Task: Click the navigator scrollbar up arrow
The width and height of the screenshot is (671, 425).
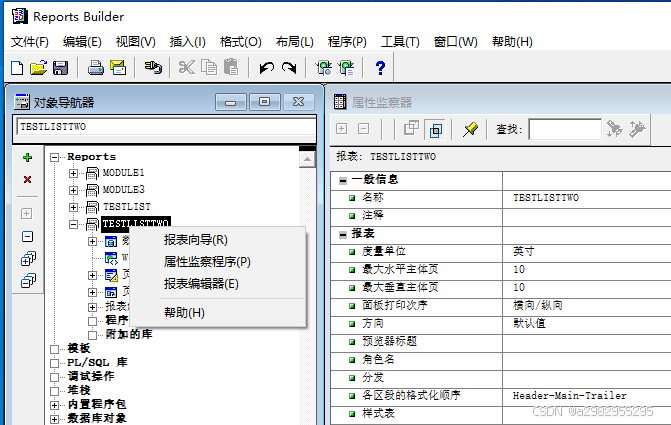Action: pos(307,160)
